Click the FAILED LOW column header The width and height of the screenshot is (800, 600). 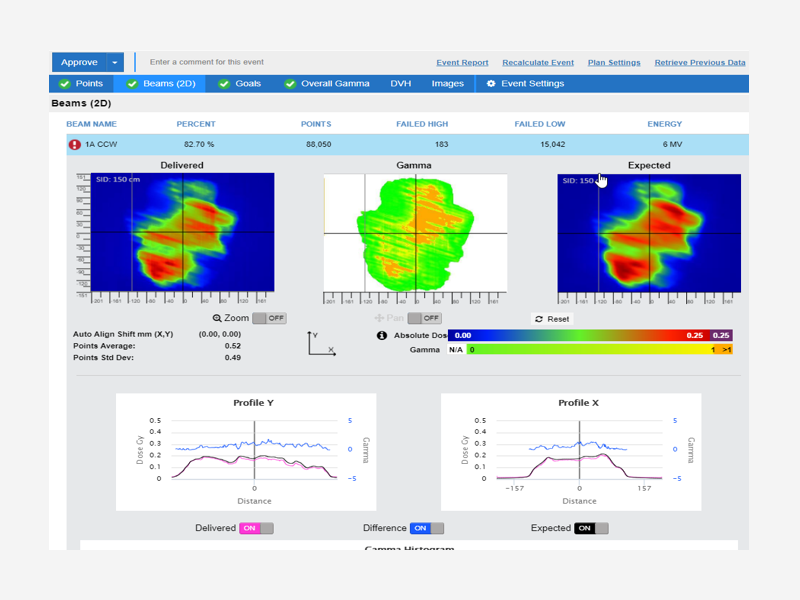[540, 124]
